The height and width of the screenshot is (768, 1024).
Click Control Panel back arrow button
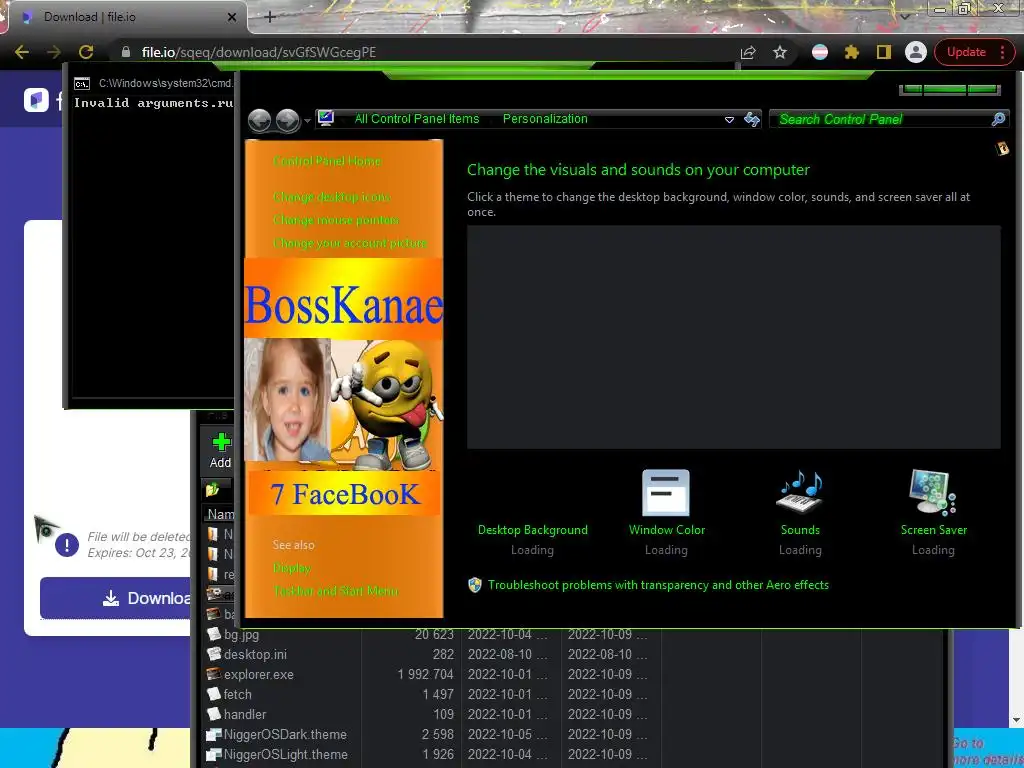point(260,120)
